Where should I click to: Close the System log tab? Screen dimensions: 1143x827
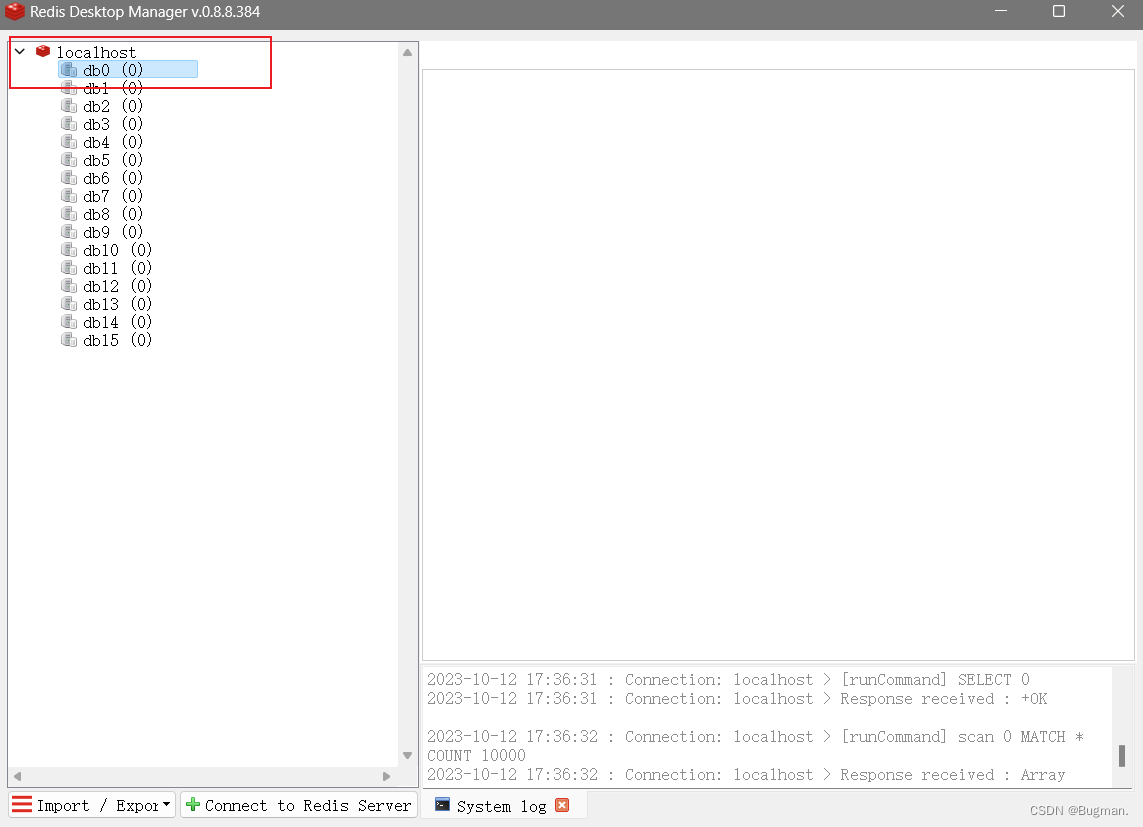(x=562, y=805)
